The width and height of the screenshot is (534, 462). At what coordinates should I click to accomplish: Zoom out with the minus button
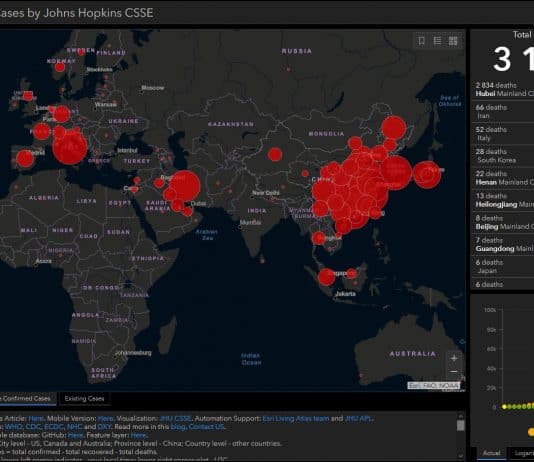point(454,371)
